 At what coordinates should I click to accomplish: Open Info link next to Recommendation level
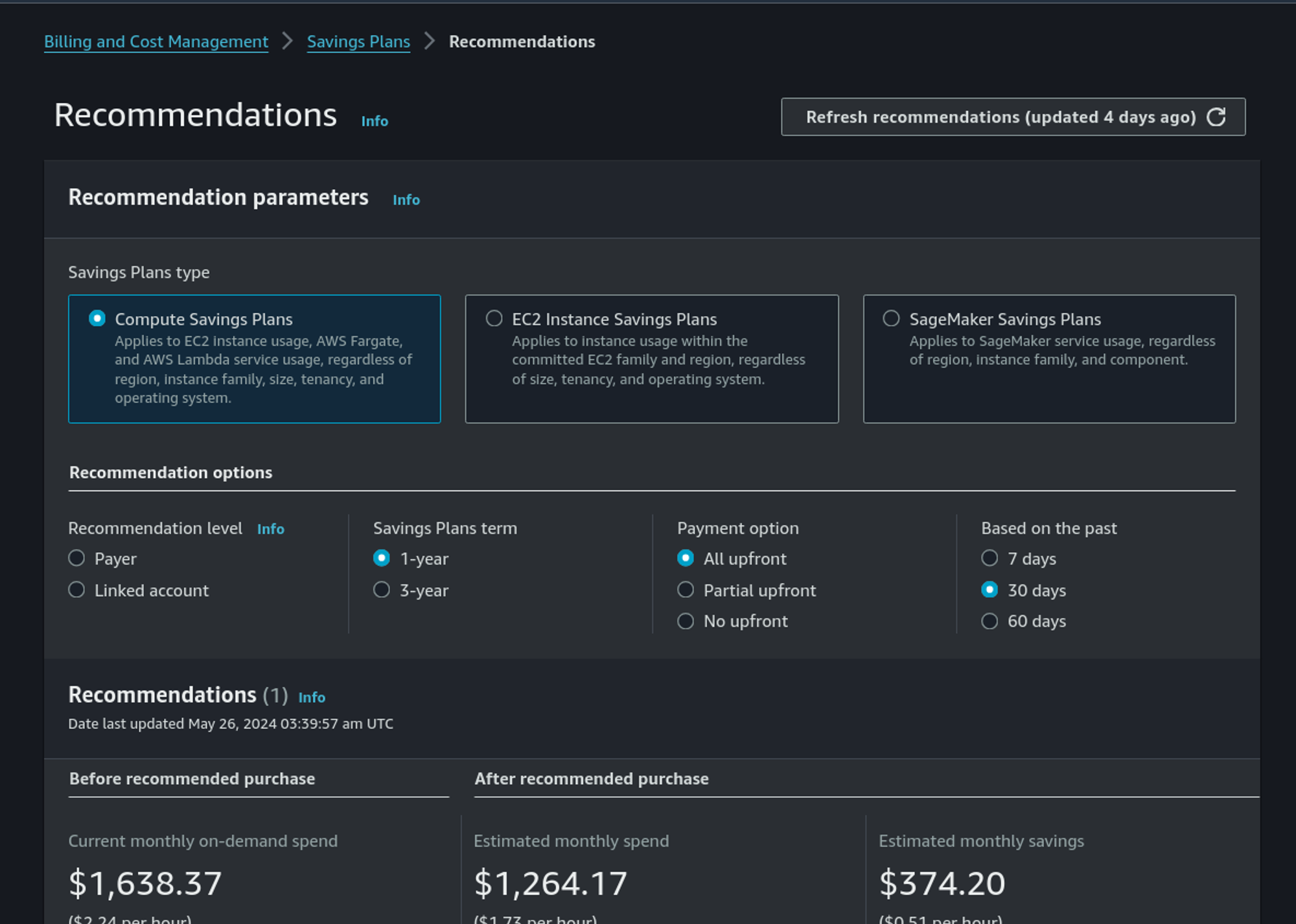[x=270, y=529]
